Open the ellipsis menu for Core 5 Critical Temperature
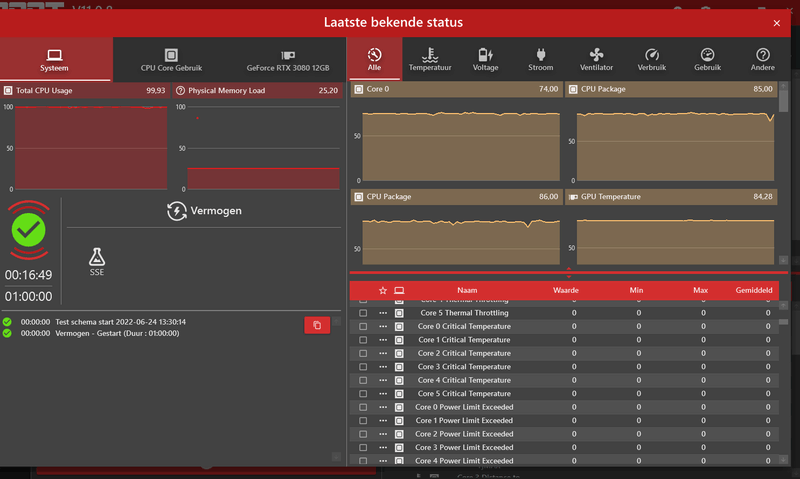The height and width of the screenshot is (479, 800). tap(382, 394)
